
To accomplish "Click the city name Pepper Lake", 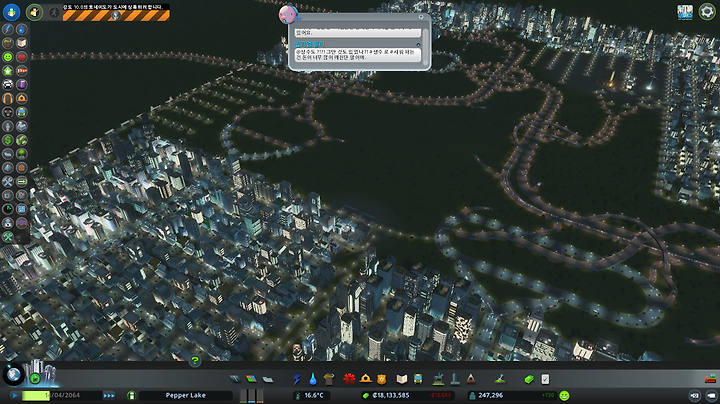I will 186,395.
